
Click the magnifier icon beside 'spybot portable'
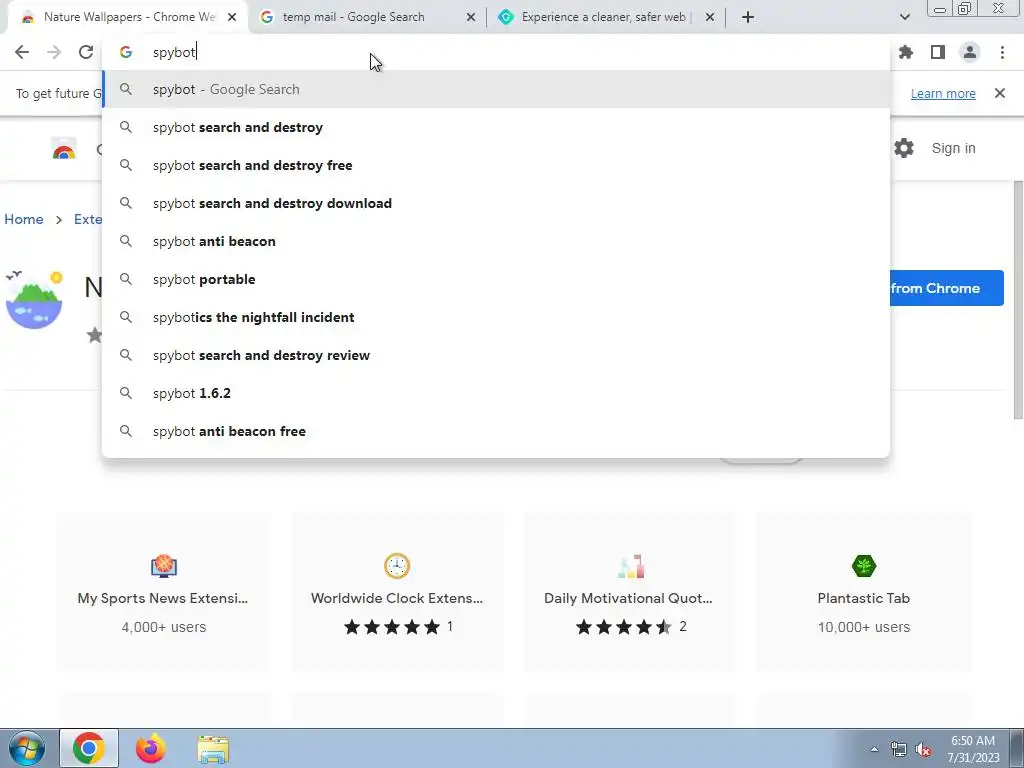[126, 279]
